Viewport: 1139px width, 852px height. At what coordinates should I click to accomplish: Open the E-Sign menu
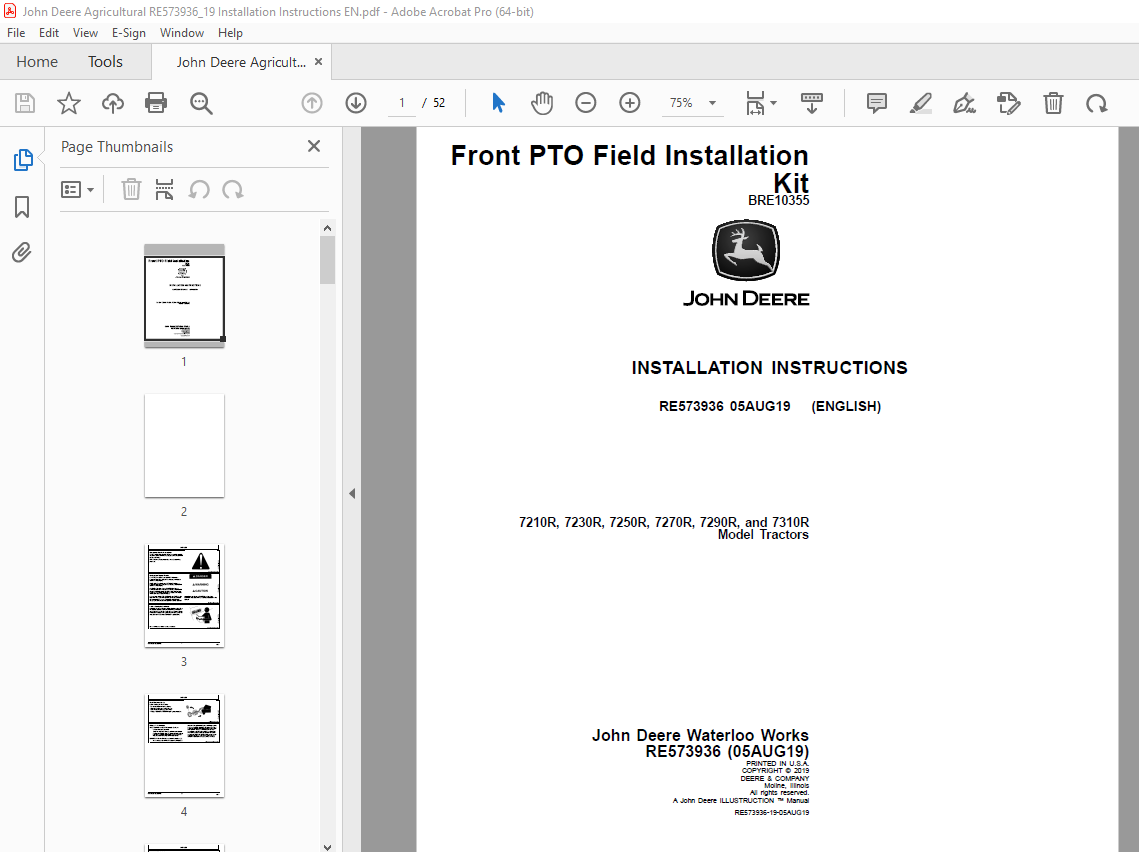point(129,33)
